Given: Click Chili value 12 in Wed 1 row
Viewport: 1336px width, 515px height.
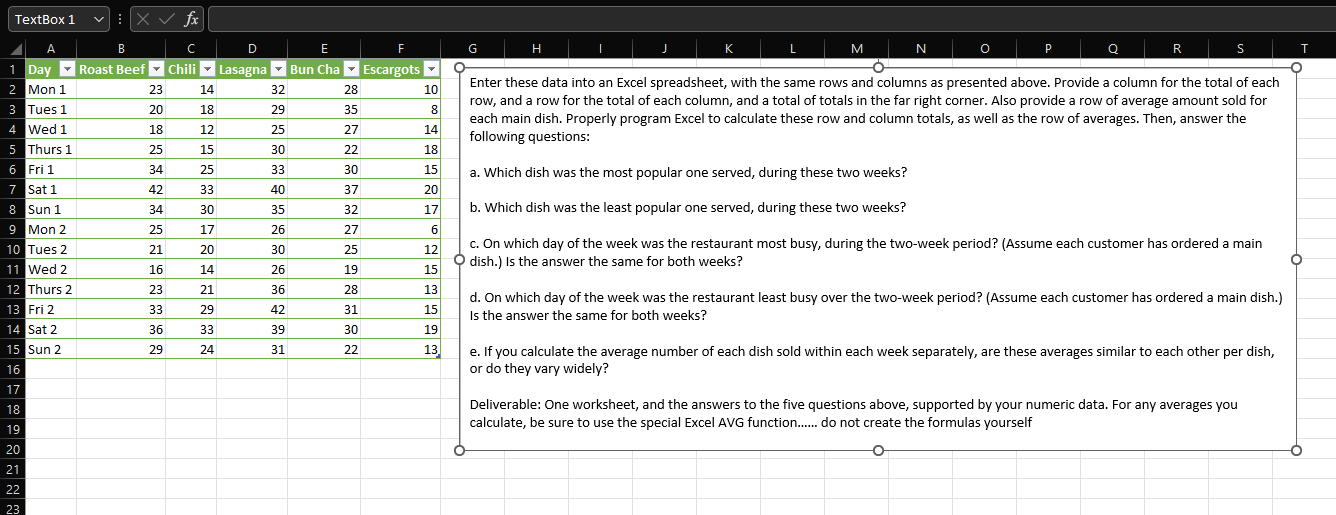Looking at the screenshot, I should pyautogui.click(x=190, y=129).
